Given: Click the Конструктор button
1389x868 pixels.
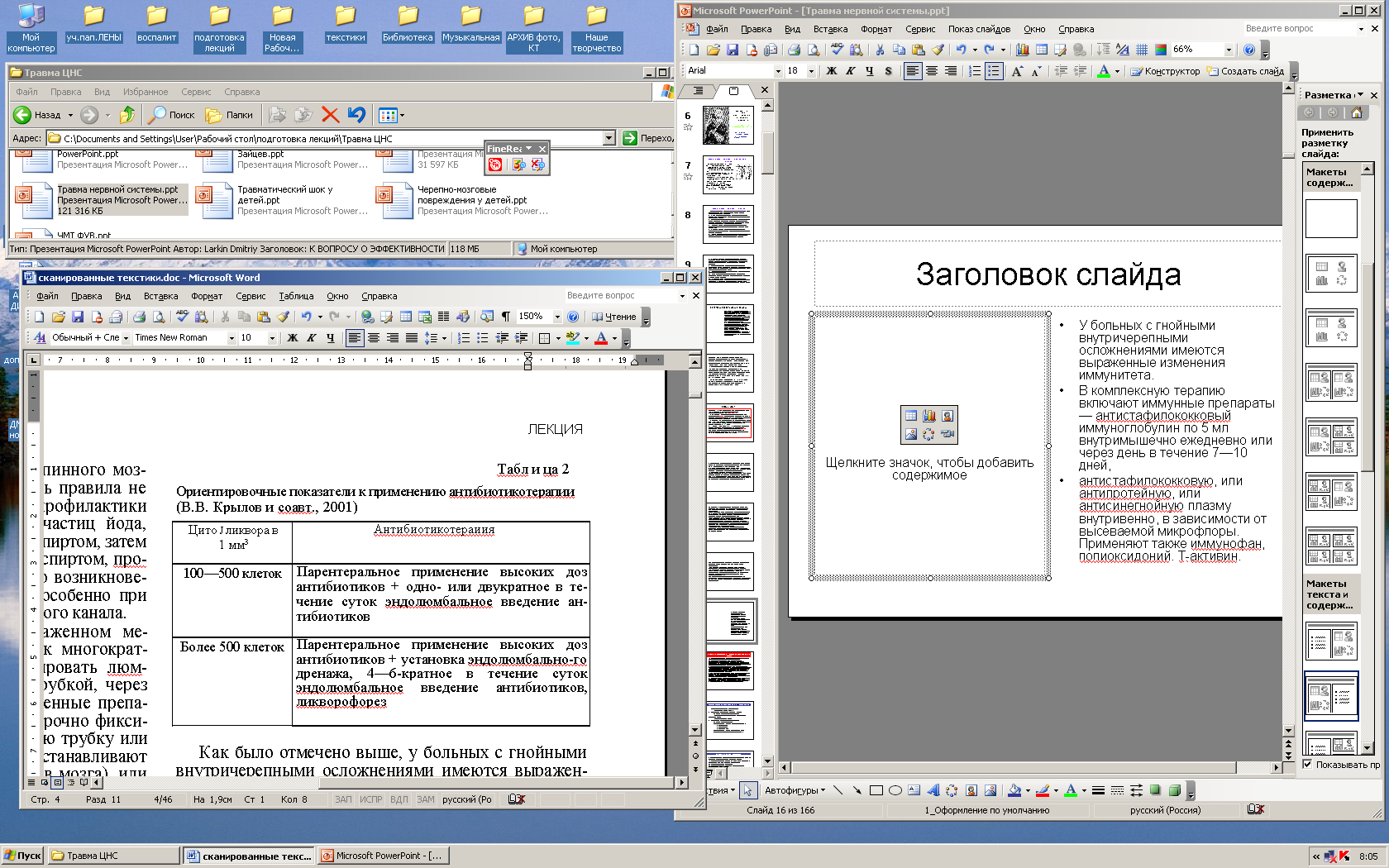Looking at the screenshot, I should pyautogui.click(x=1165, y=71).
